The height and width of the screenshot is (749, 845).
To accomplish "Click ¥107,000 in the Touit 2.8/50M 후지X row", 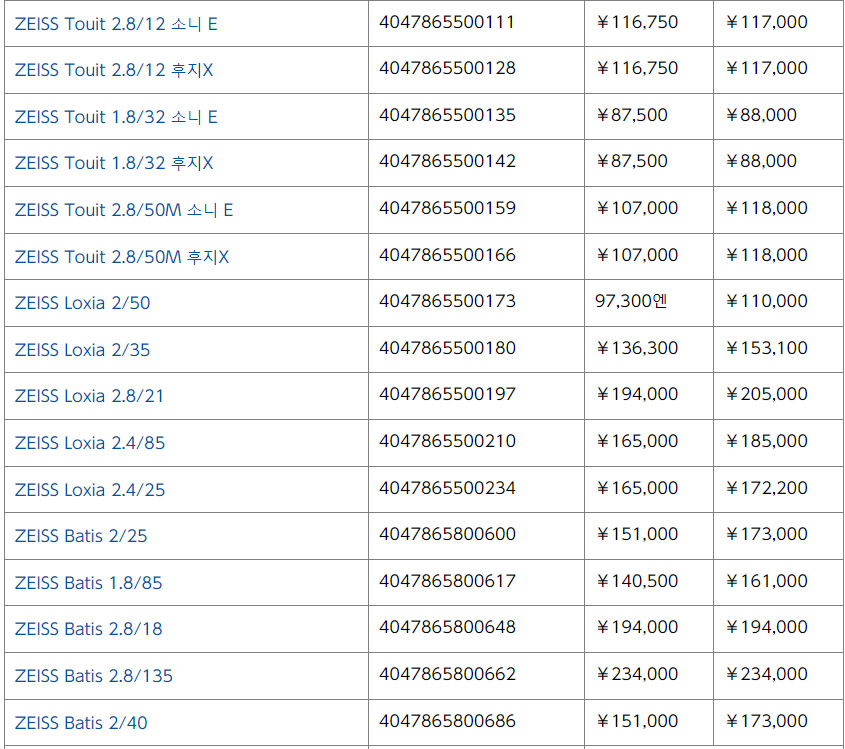I will [637, 255].
